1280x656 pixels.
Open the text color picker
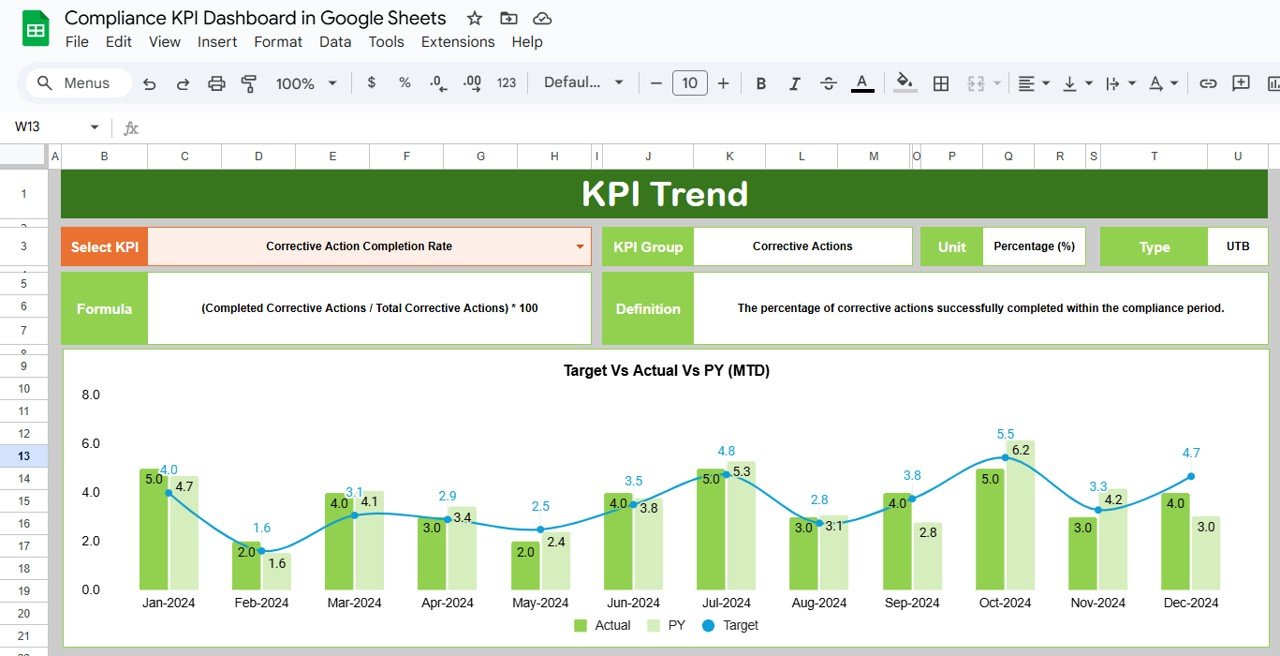pyautogui.click(x=863, y=83)
